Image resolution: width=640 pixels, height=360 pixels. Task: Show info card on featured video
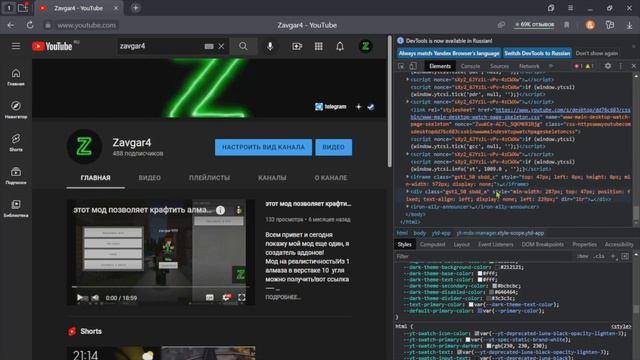(220, 210)
